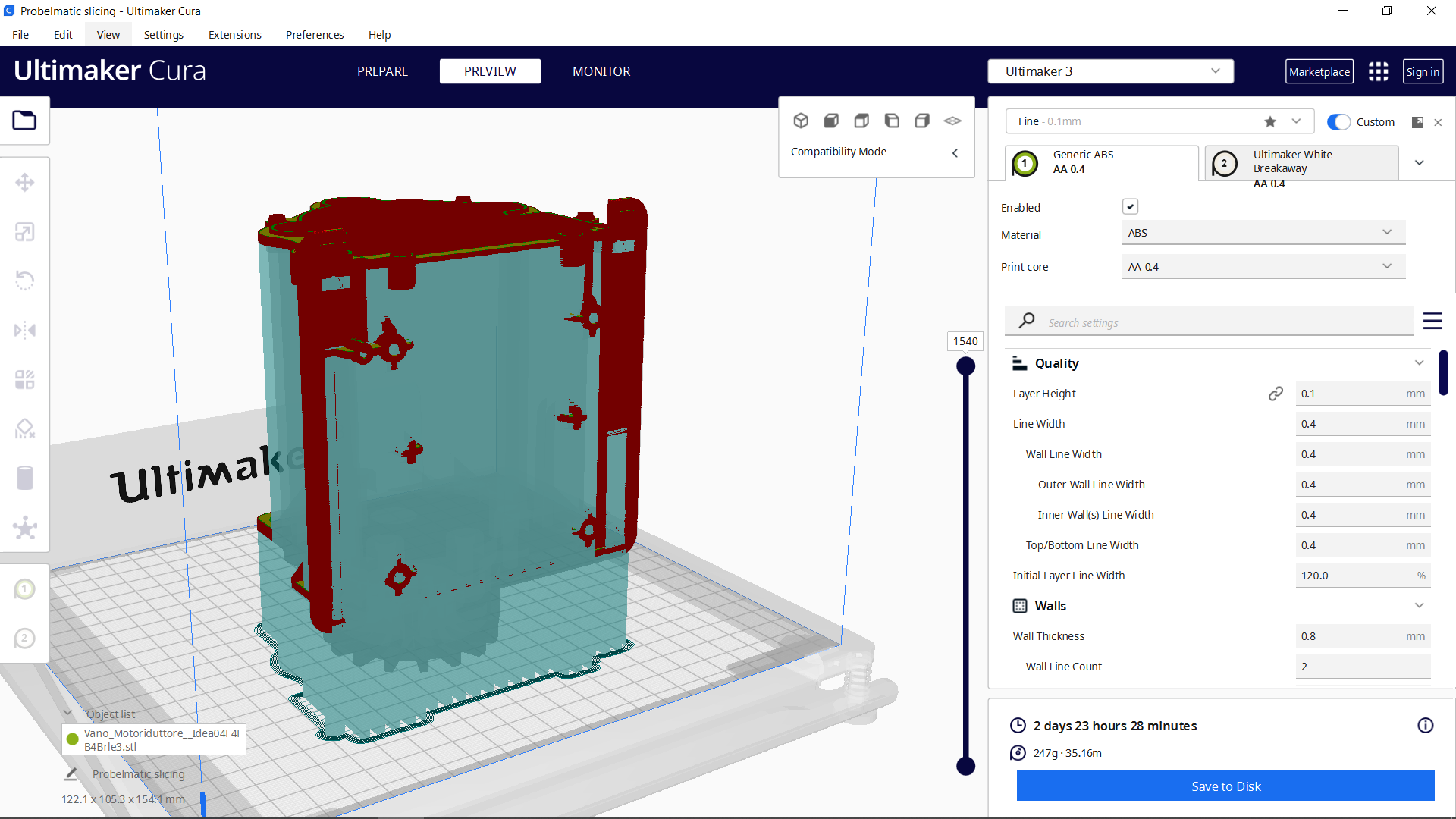
Task: Open the Marketplace
Action: 1319,71
